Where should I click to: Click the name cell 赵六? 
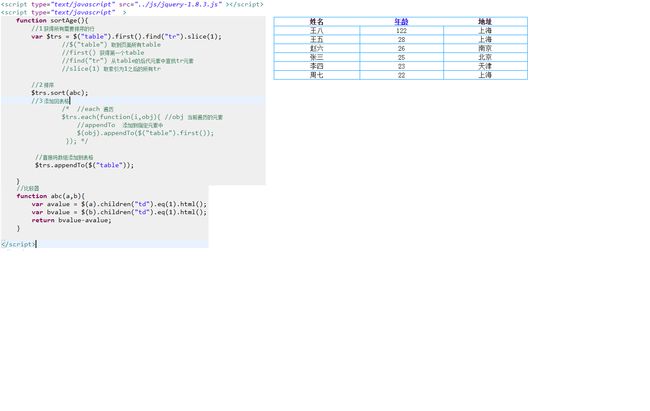pyautogui.click(x=317, y=49)
